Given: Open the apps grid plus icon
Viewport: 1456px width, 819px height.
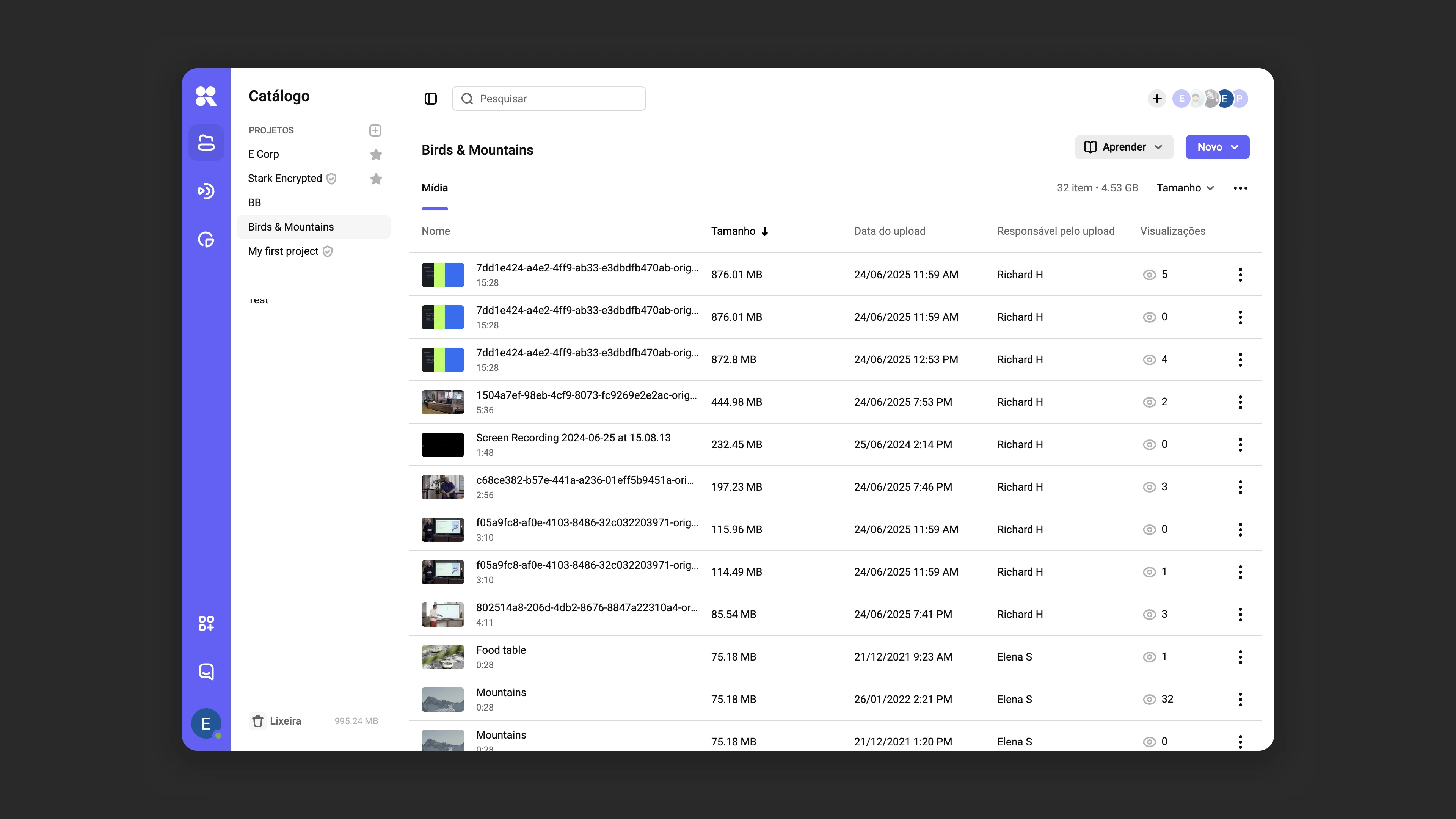Looking at the screenshot, I should pos(206,623).
